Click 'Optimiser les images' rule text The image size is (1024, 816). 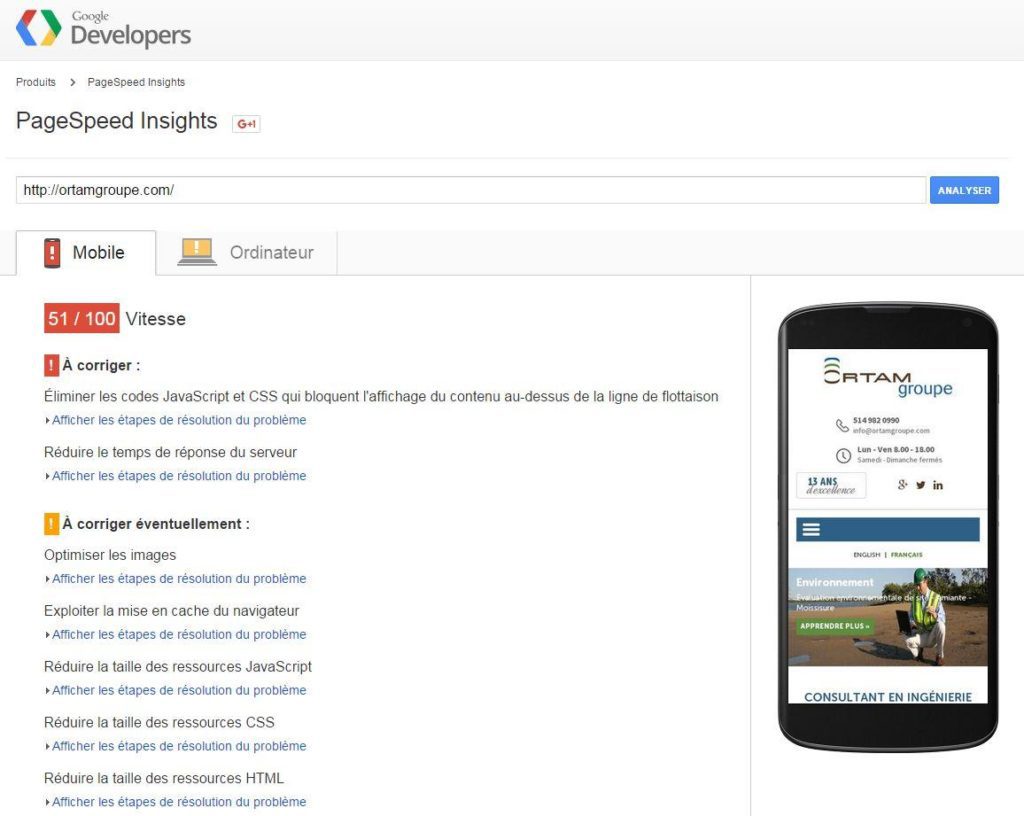pyautogui.click(x=110, y=555)
